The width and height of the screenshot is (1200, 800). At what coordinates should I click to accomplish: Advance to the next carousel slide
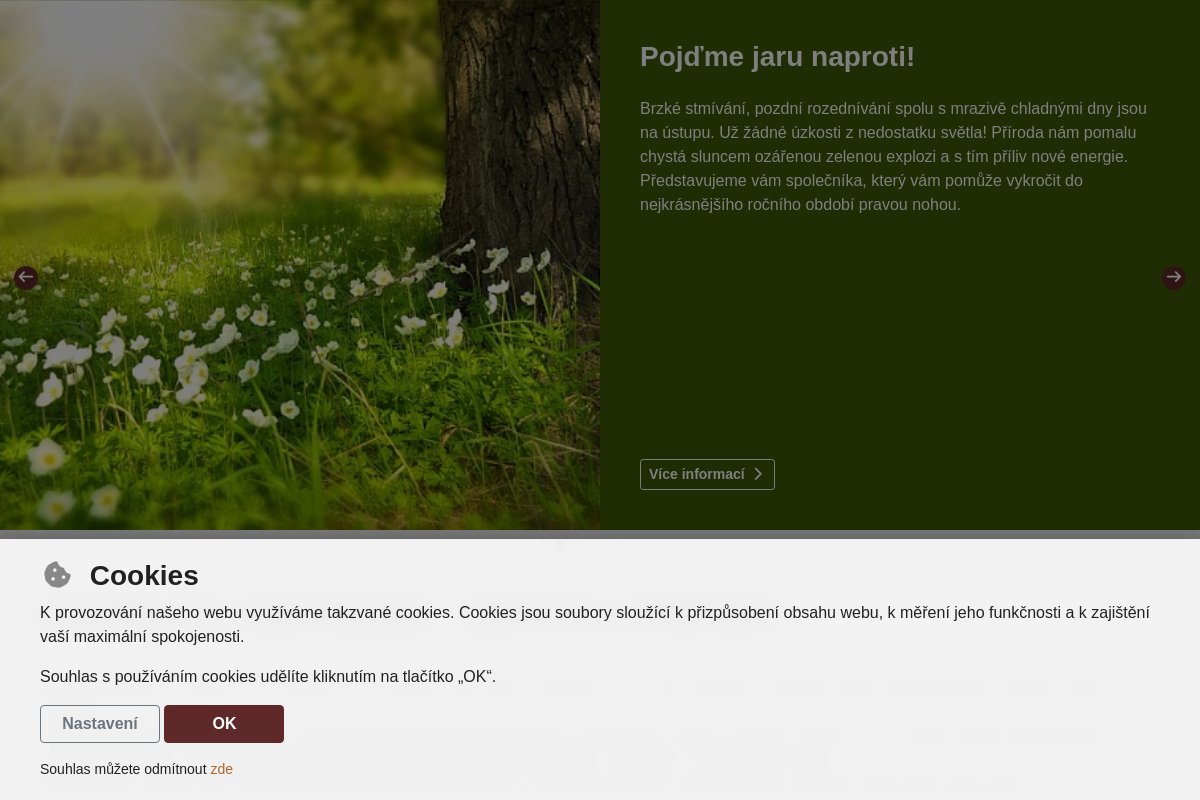click(x=1173, y=278)
